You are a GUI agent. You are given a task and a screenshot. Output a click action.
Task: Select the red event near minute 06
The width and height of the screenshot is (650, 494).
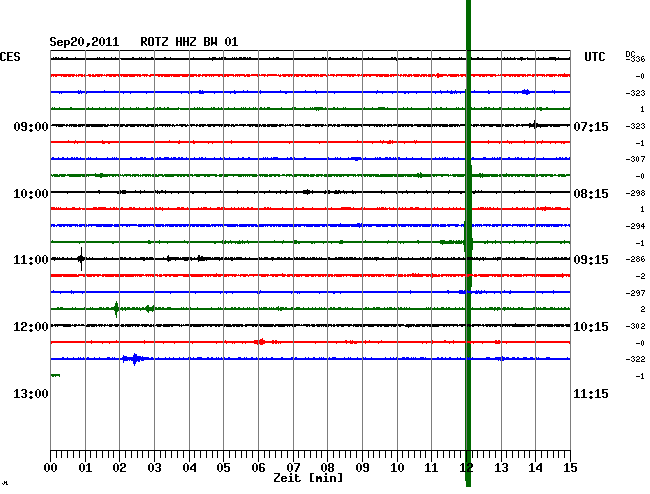260,342
